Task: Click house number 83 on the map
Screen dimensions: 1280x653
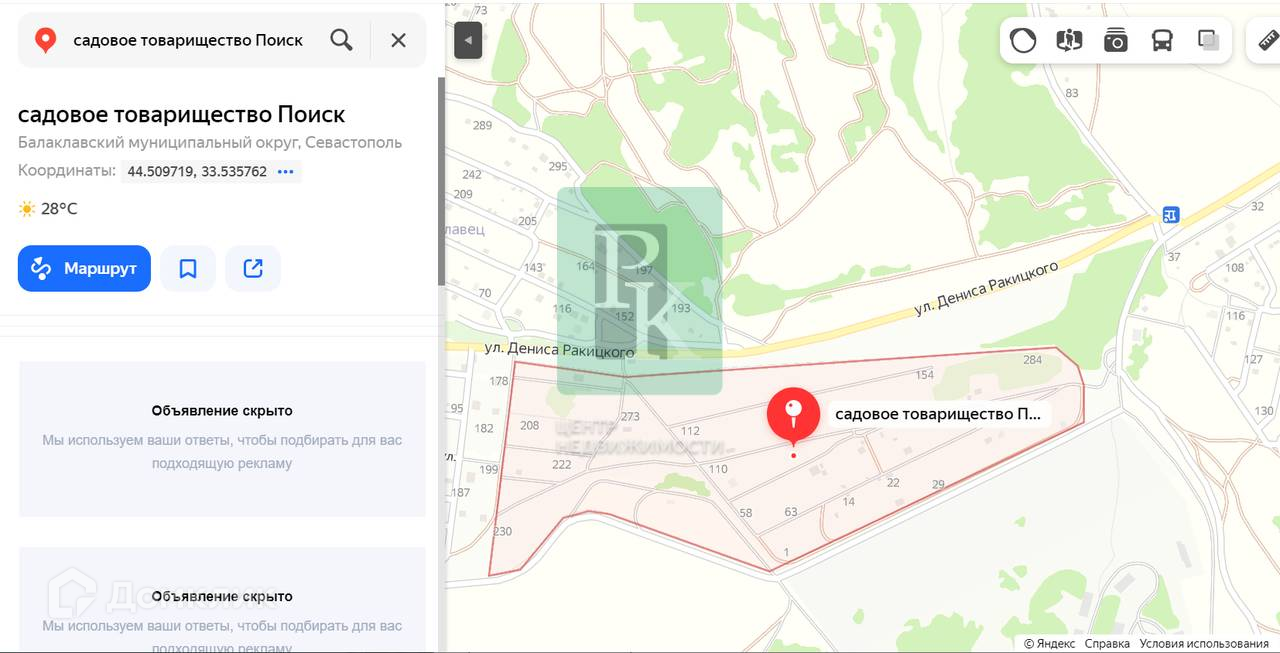Action: [1072, 93]
